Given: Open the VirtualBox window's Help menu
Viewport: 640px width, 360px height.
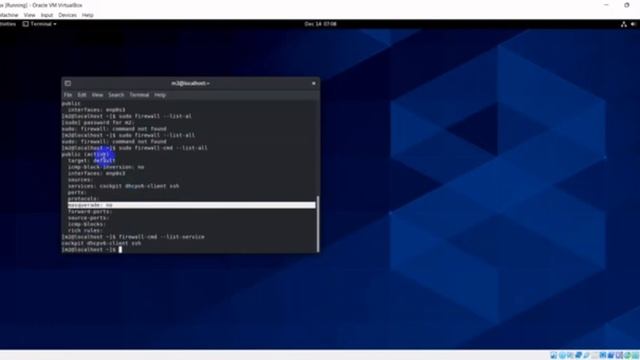Looking at the screenshot, I should tap(88, 15).
